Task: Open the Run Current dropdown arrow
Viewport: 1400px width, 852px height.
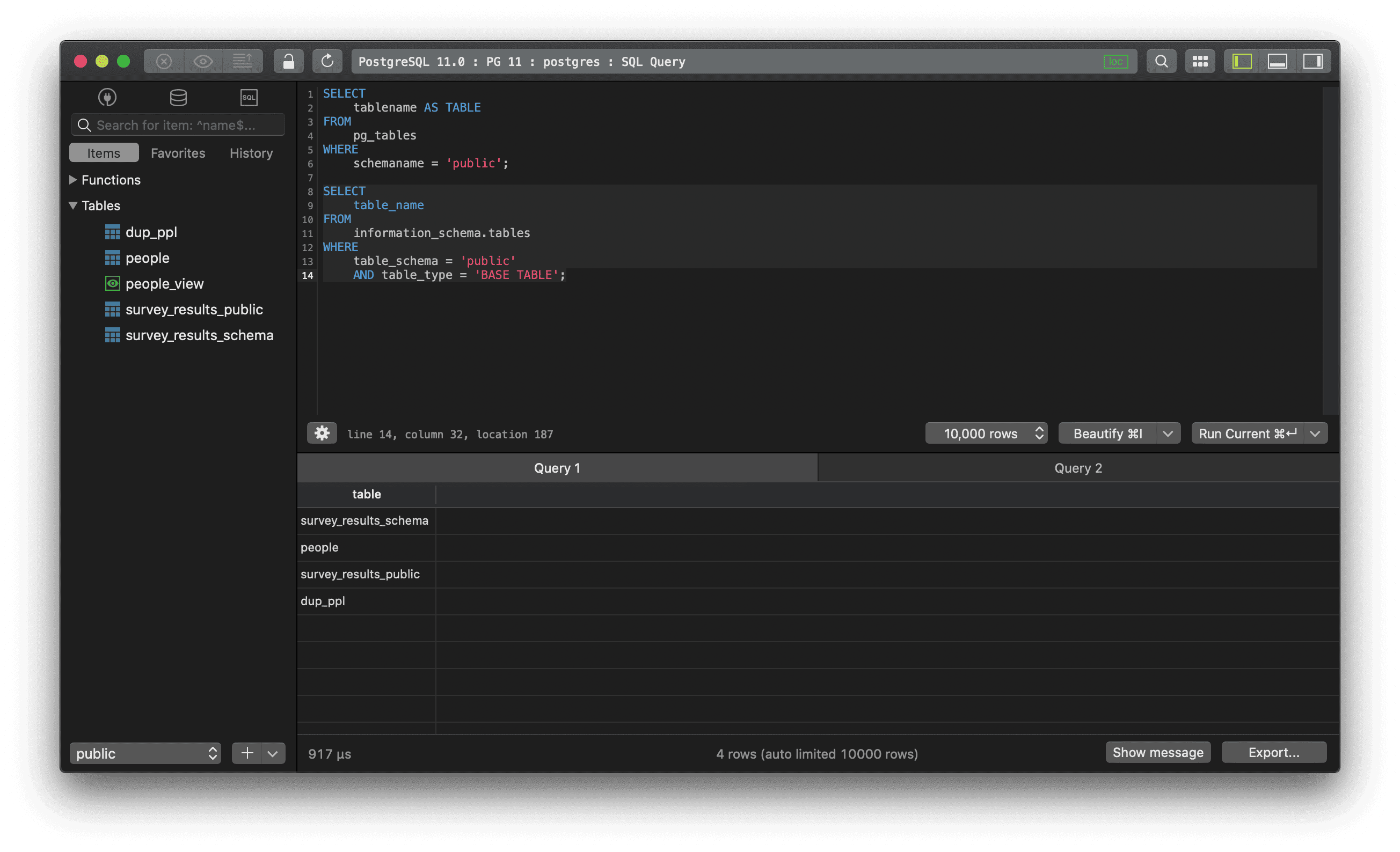Action: point(1315,434)
